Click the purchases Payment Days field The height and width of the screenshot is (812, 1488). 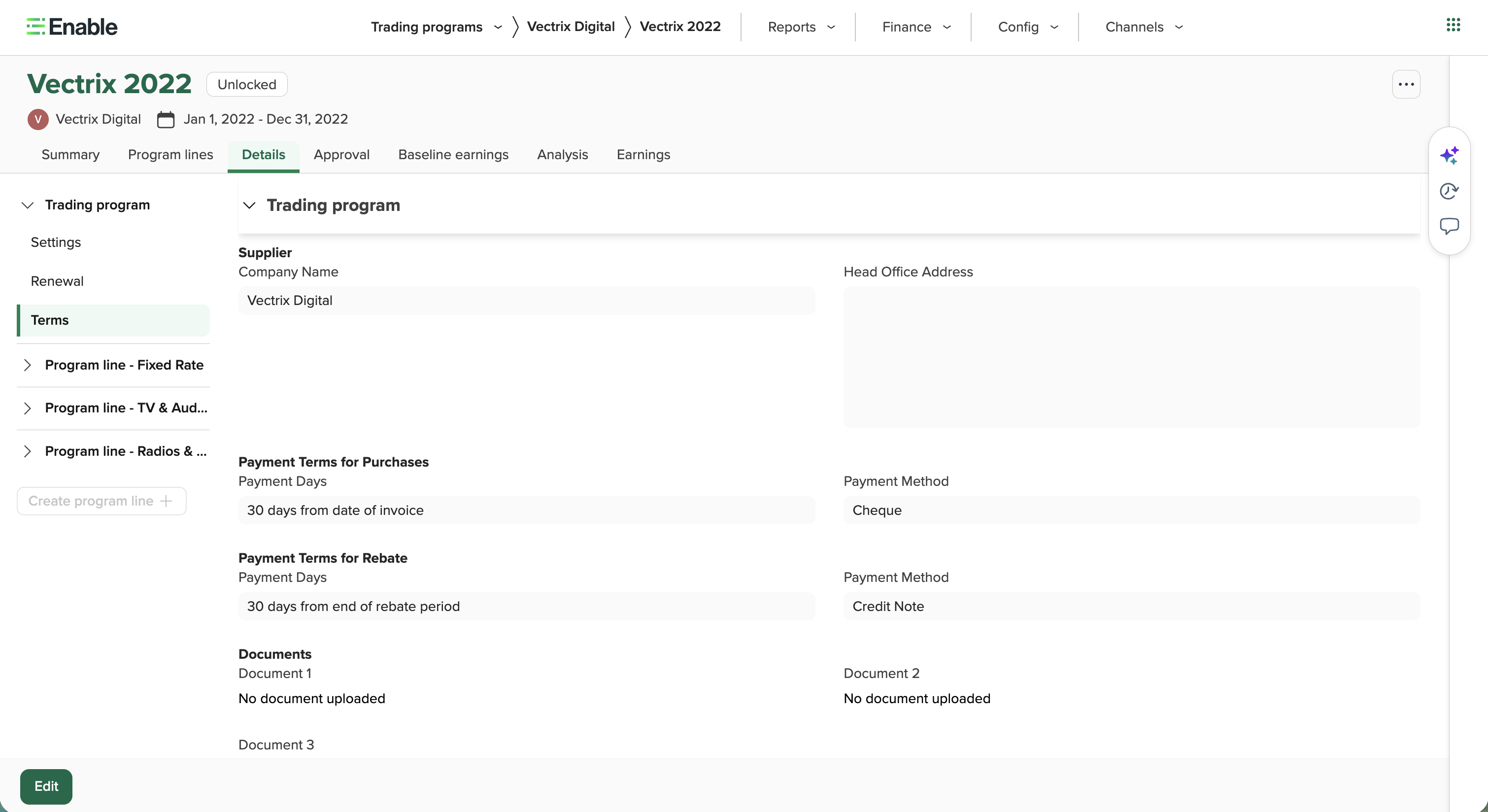coord(527,510)
